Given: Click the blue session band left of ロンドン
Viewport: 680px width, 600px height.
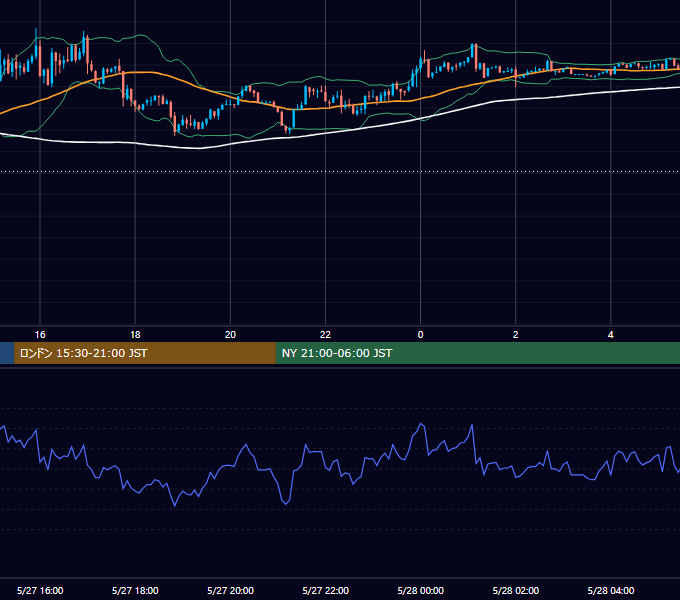Looking at the screenshot, I should [x=7, y=353].
